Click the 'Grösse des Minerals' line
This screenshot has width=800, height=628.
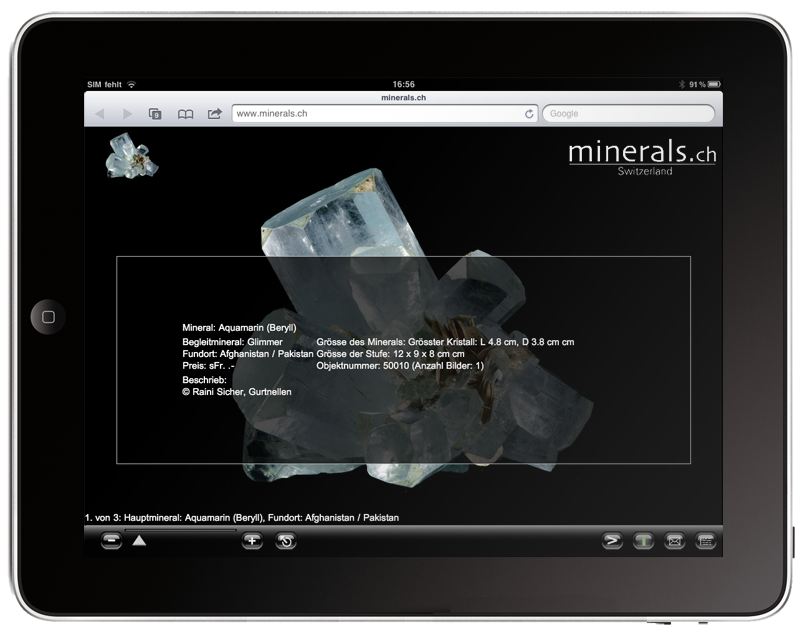(445, 342)
